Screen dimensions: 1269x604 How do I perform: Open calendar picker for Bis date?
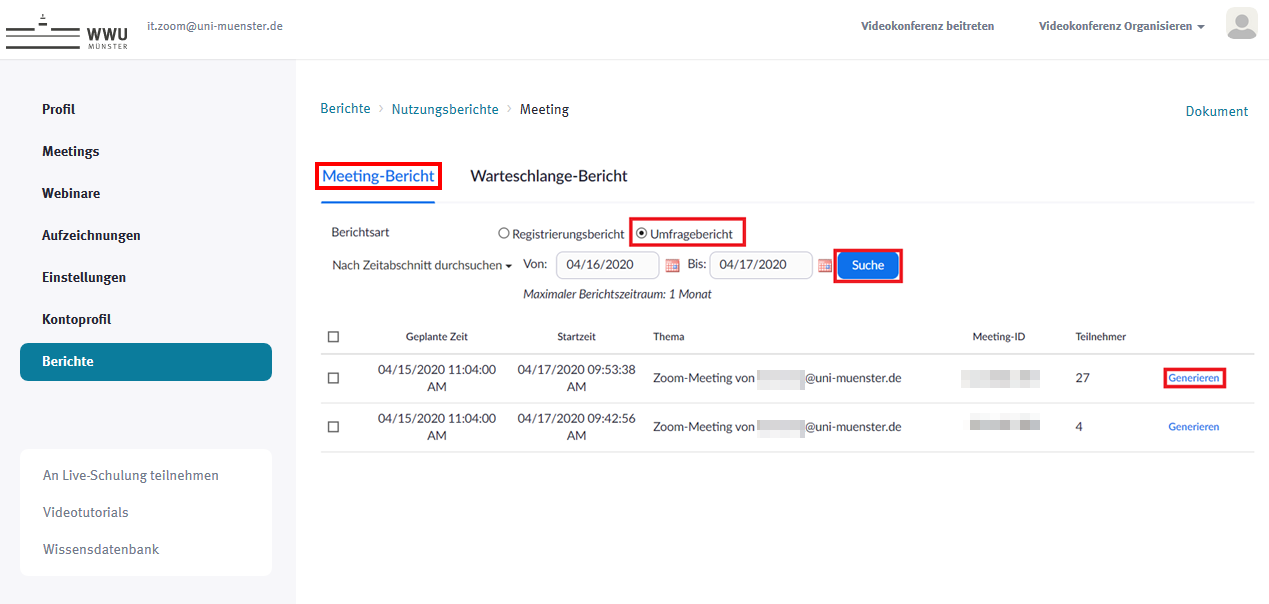[824, 265]
